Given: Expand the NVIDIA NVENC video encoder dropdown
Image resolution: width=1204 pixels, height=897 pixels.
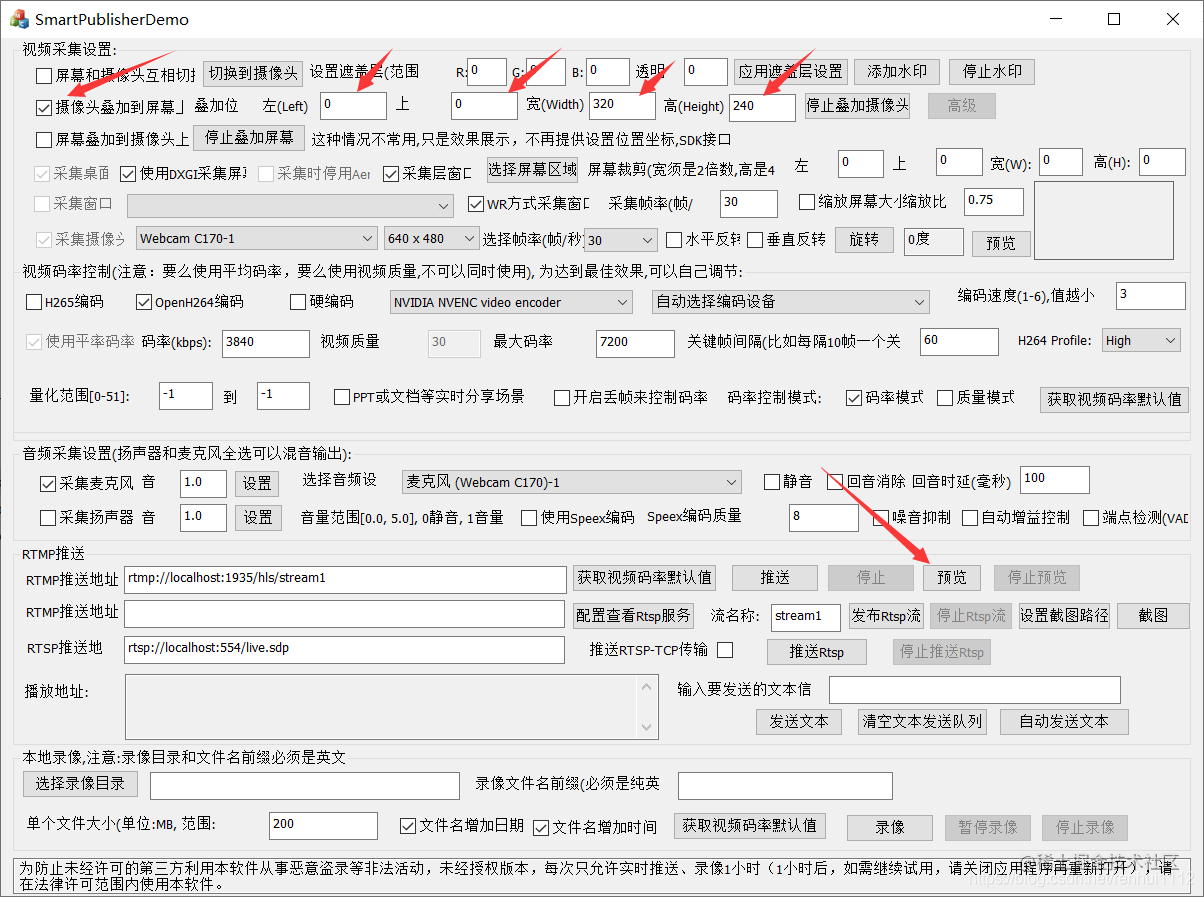Looking at the screenshot, I should (x=511, y=302).
